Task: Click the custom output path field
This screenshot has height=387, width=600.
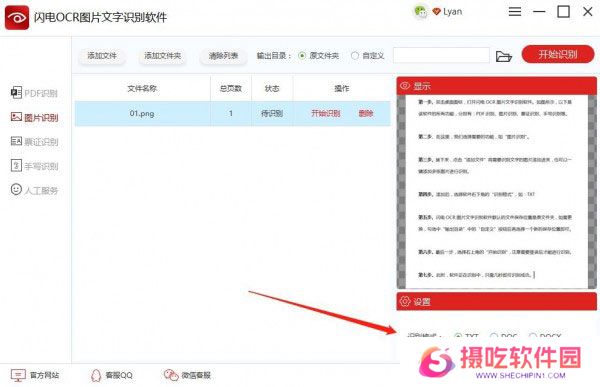Action: point(441,56)
